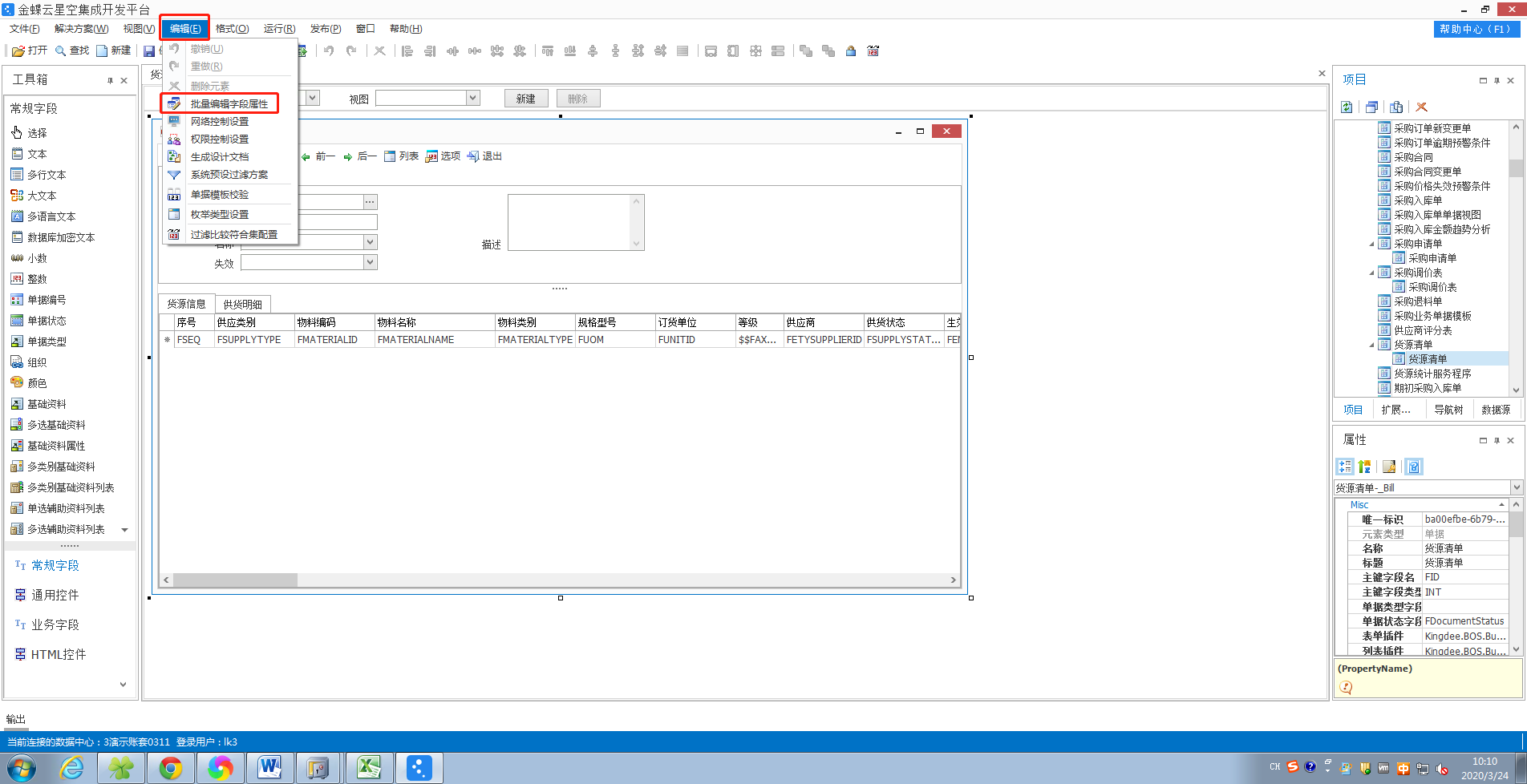The image size is (1527, 784).
Task: Click the Windows Start button
Action: pos(21,768)
